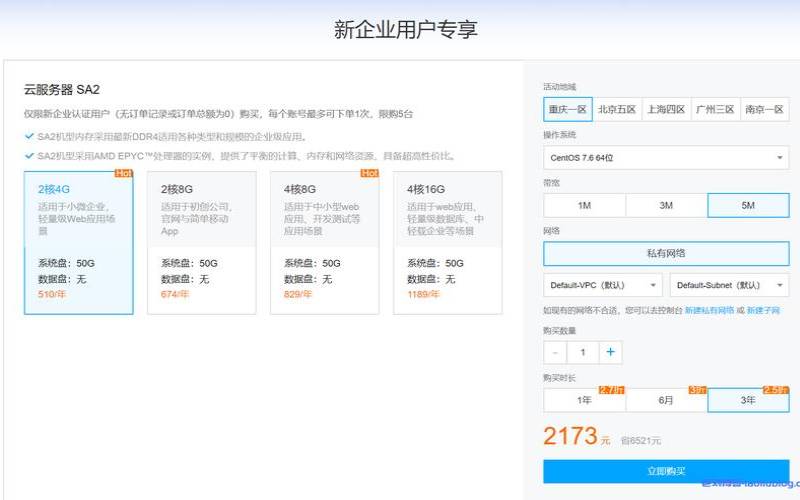800x500 pixels.
Task: Click the 674/年 price text
Action: [x=175, y=294]
